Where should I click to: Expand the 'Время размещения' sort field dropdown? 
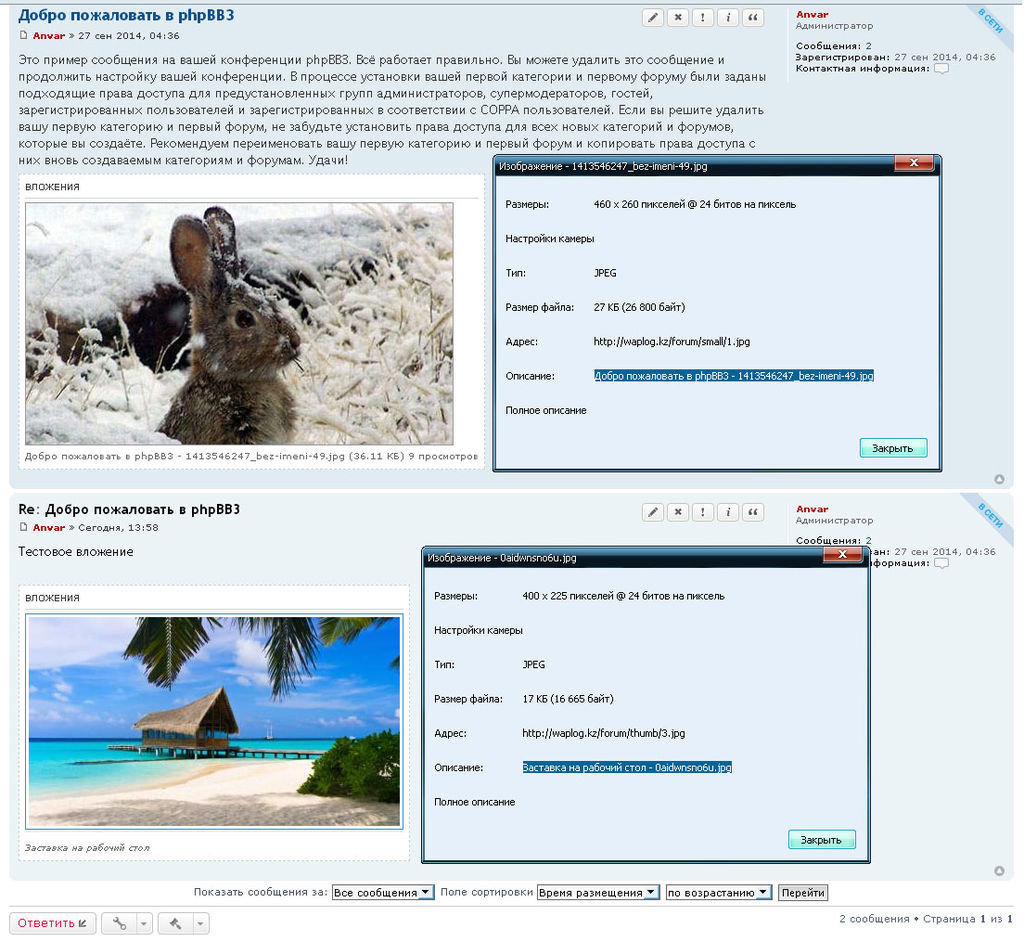point(598,892)
